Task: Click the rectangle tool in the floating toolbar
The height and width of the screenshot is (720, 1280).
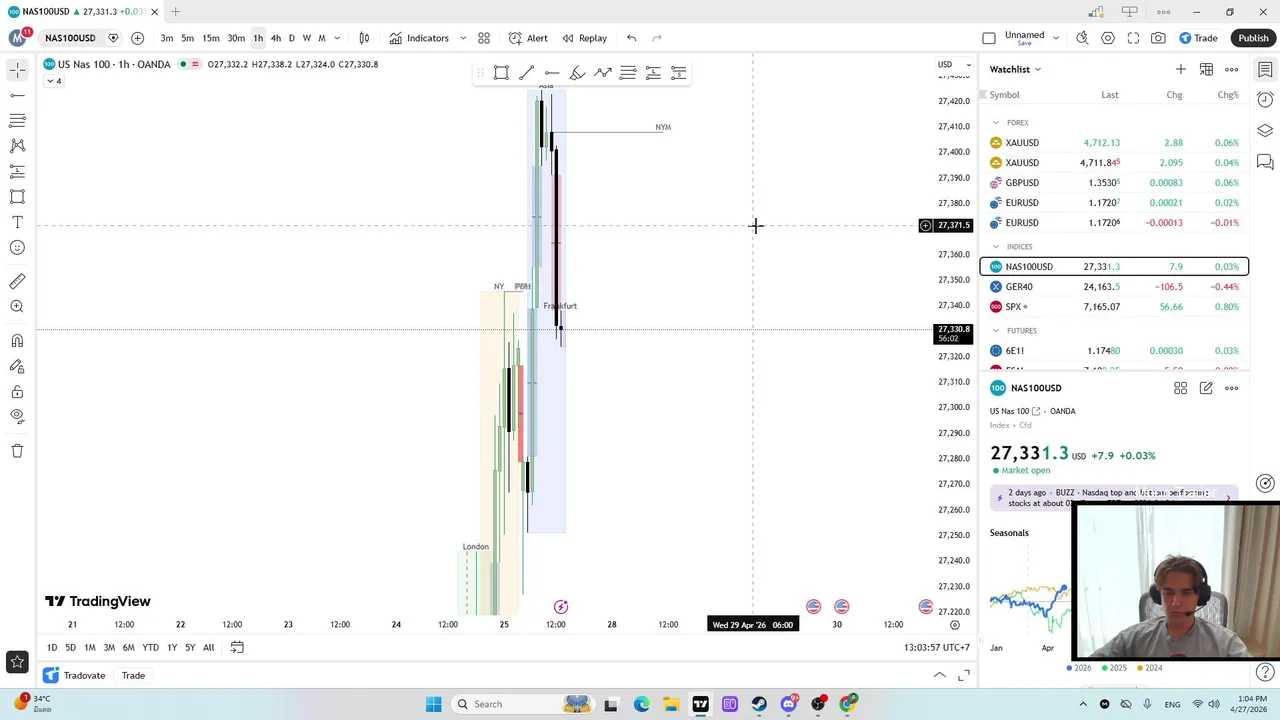Action: pos(501,73)
